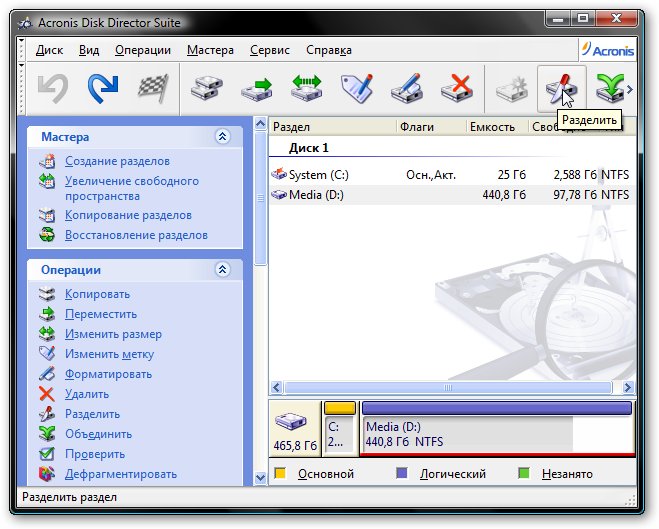Open the Сервис menu

[x=270, y=50]
